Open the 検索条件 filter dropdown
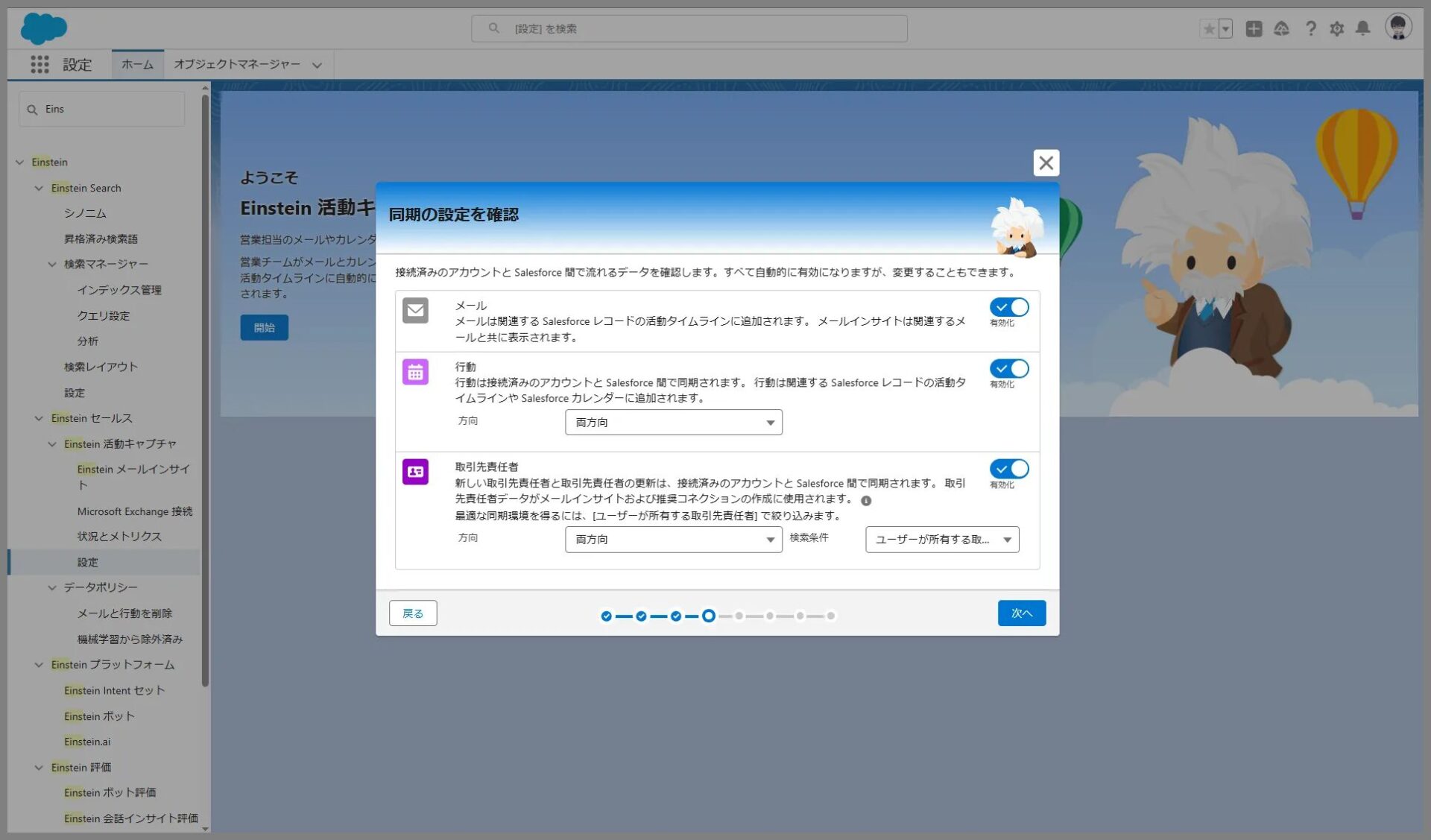The height and width of the screenshot is (840, 1431). (x=942, y=540)
